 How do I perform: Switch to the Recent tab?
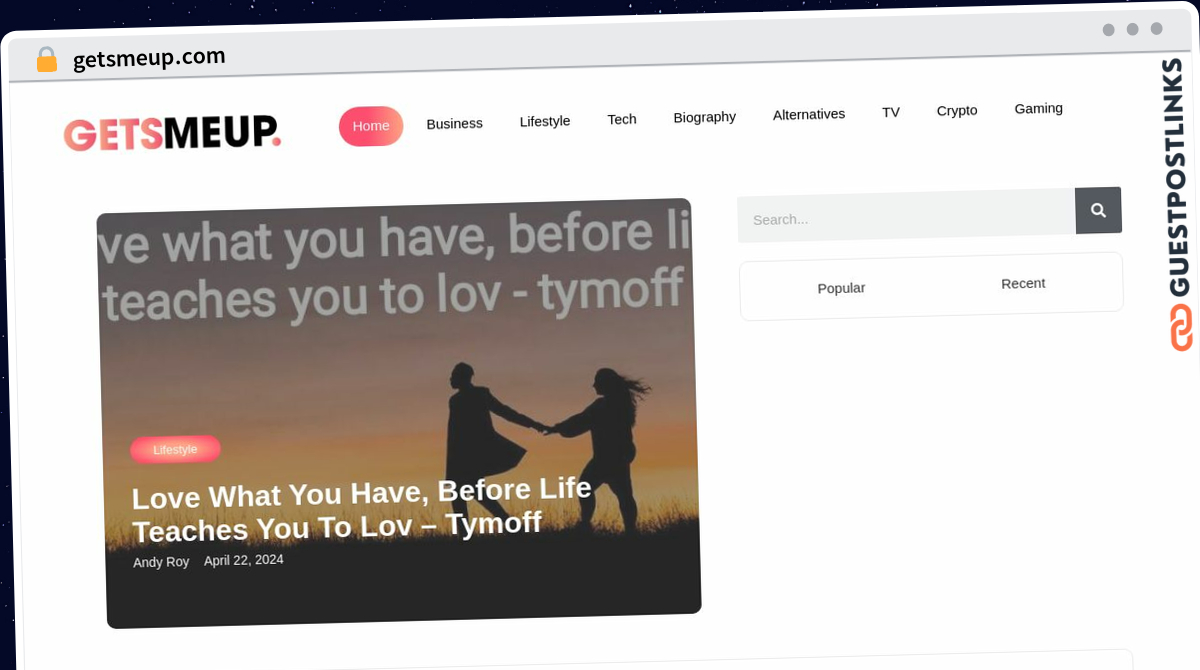[x=1023, y=284]
